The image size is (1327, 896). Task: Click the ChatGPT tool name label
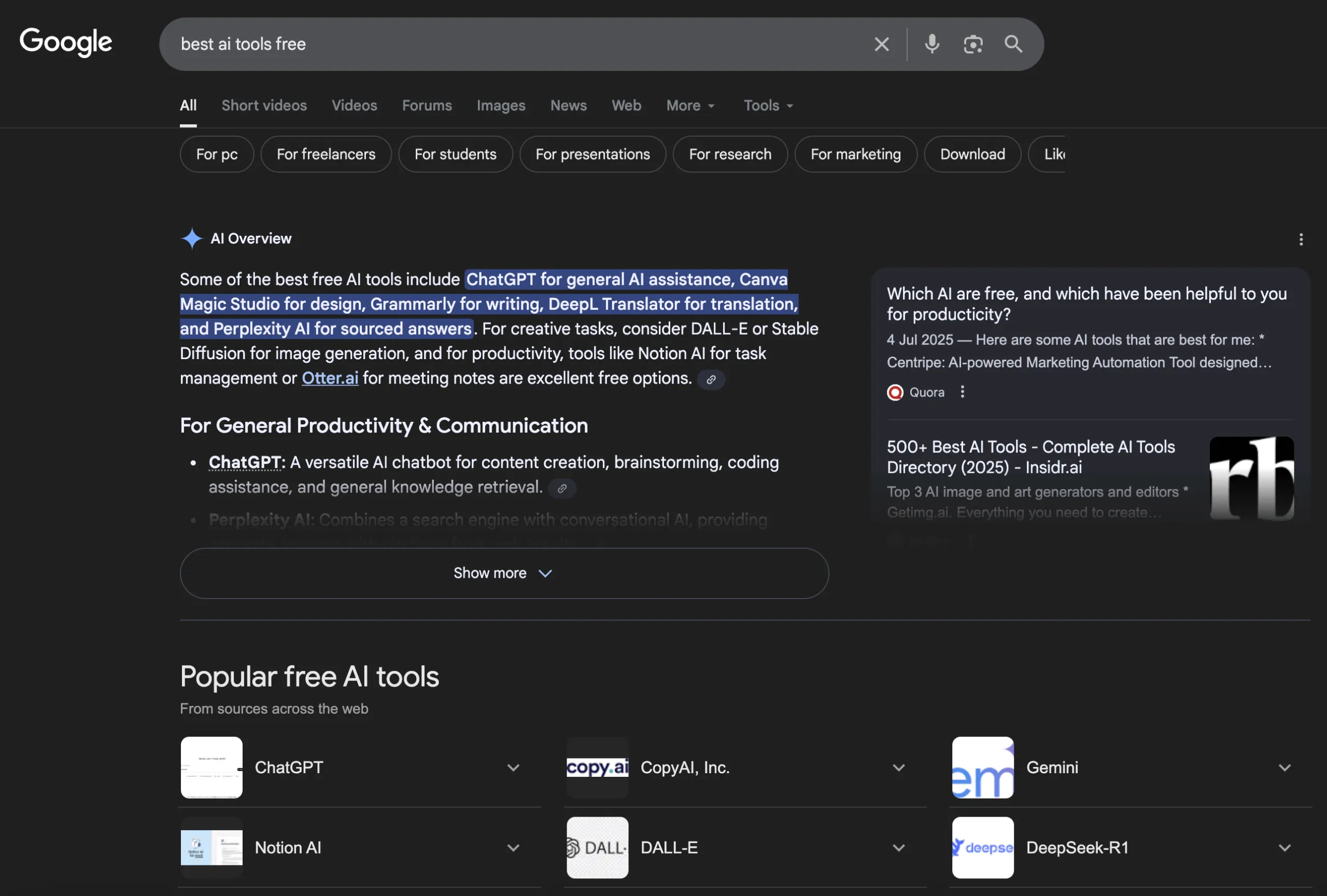coord(289,767)
